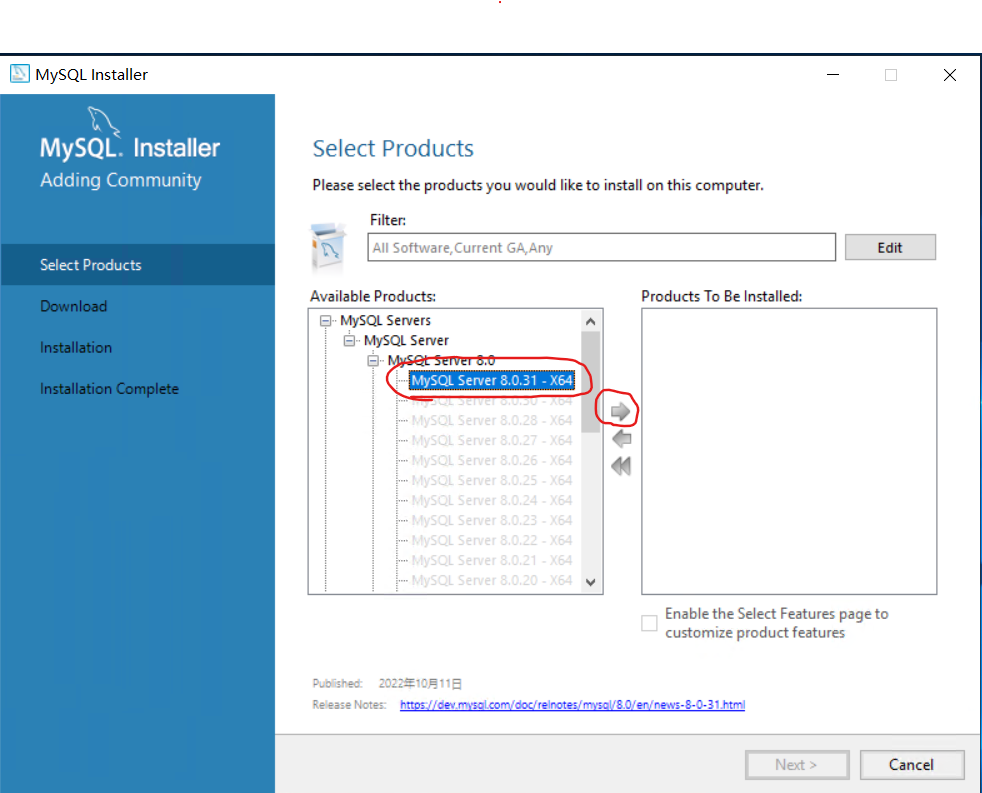982x793 pixels.
Task: Click the green add-product right arrow
Action: 621,411
